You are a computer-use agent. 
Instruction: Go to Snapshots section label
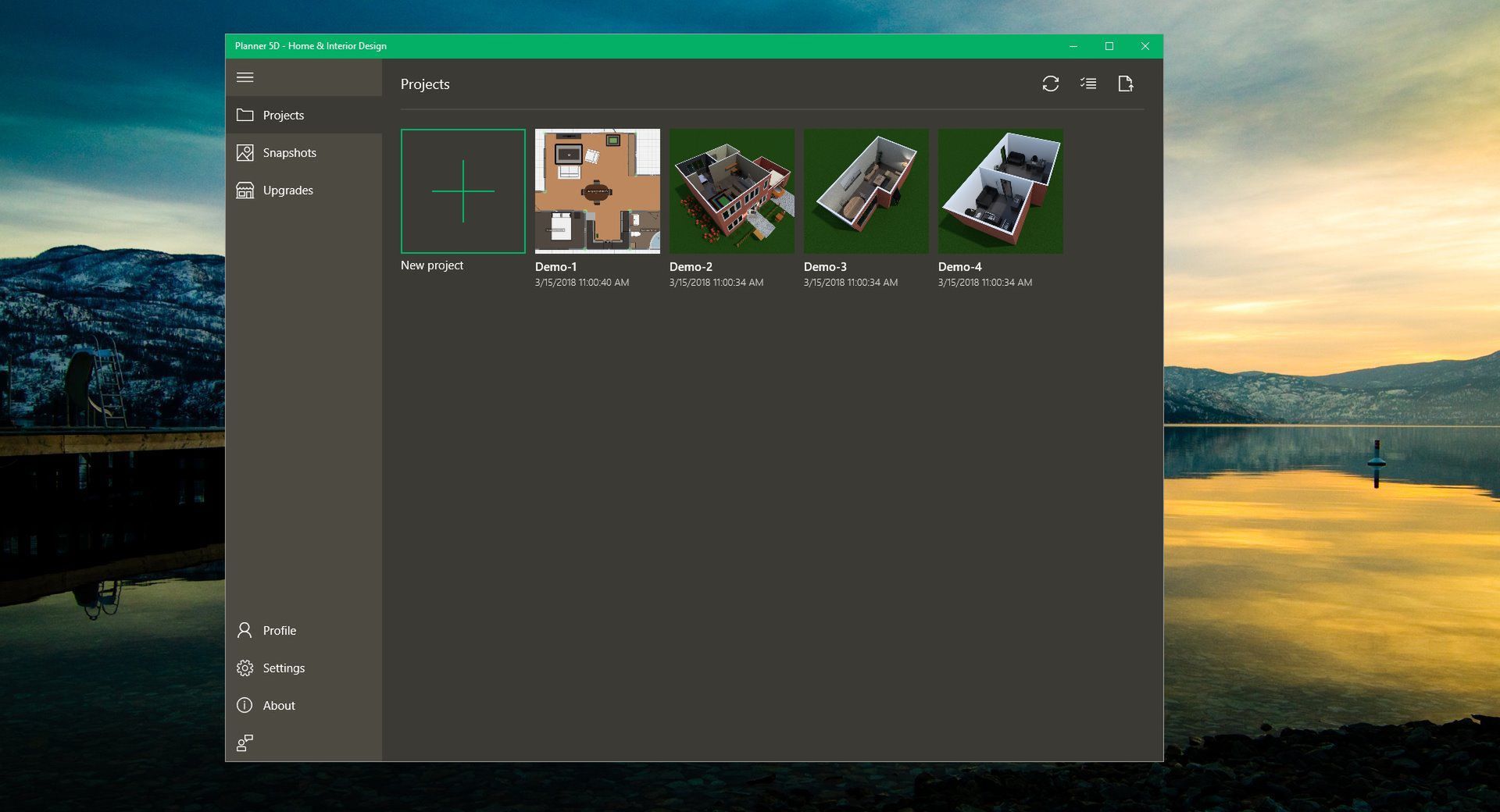(x=289, y=153)
